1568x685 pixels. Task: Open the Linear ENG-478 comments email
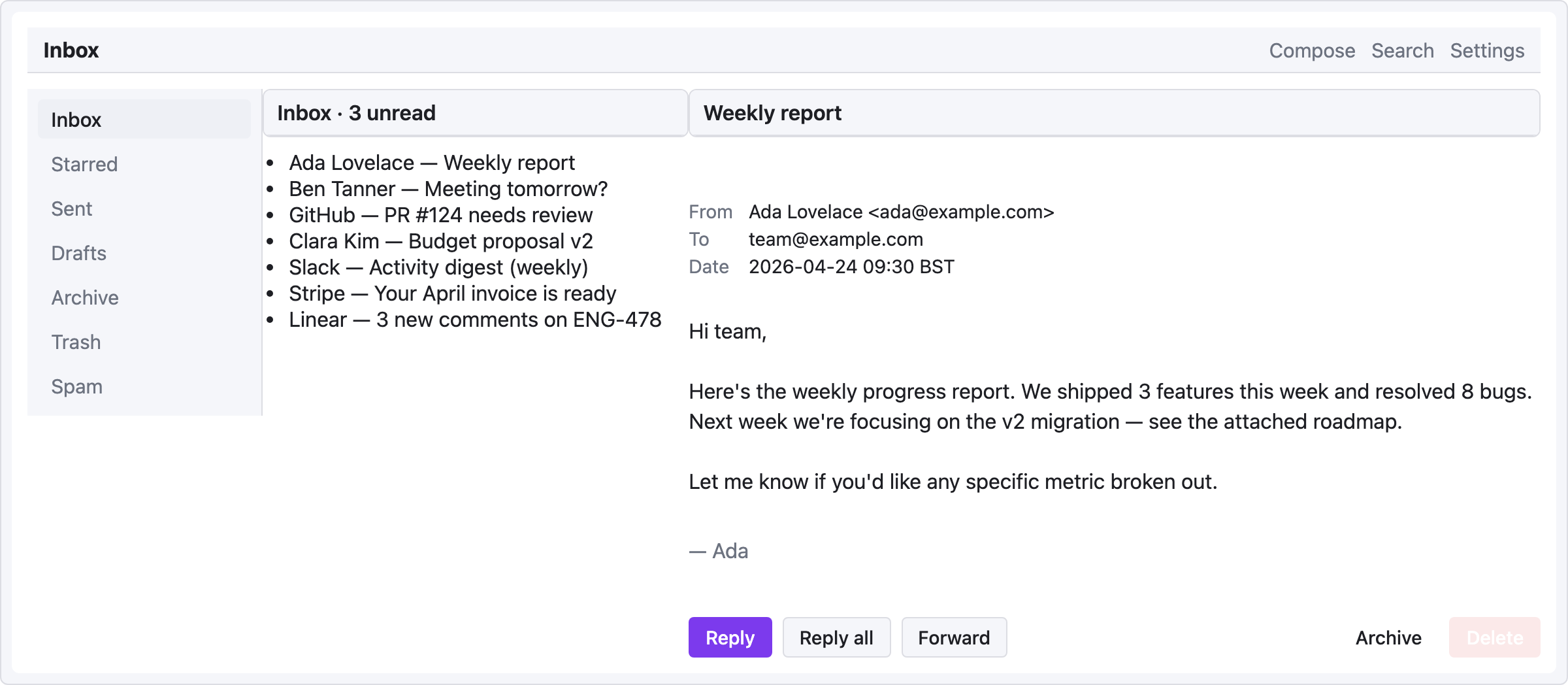475,319
